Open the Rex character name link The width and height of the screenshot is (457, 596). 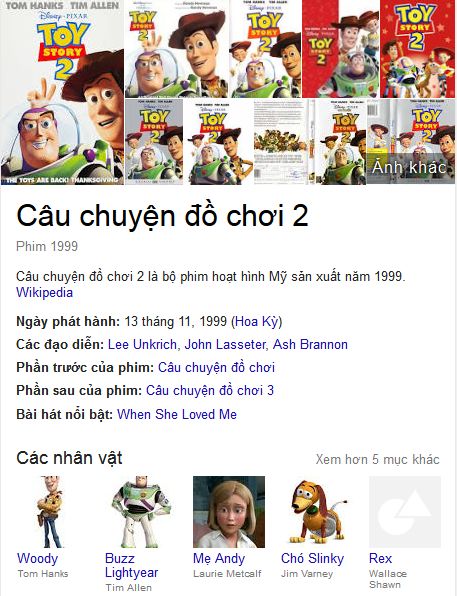pos(380,558)
